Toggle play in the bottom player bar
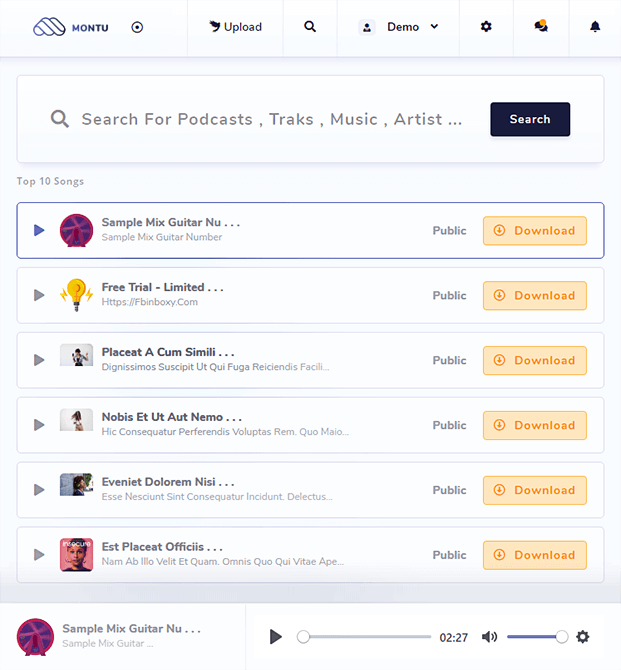The image size is (621, 670). [x=276, y=637]
